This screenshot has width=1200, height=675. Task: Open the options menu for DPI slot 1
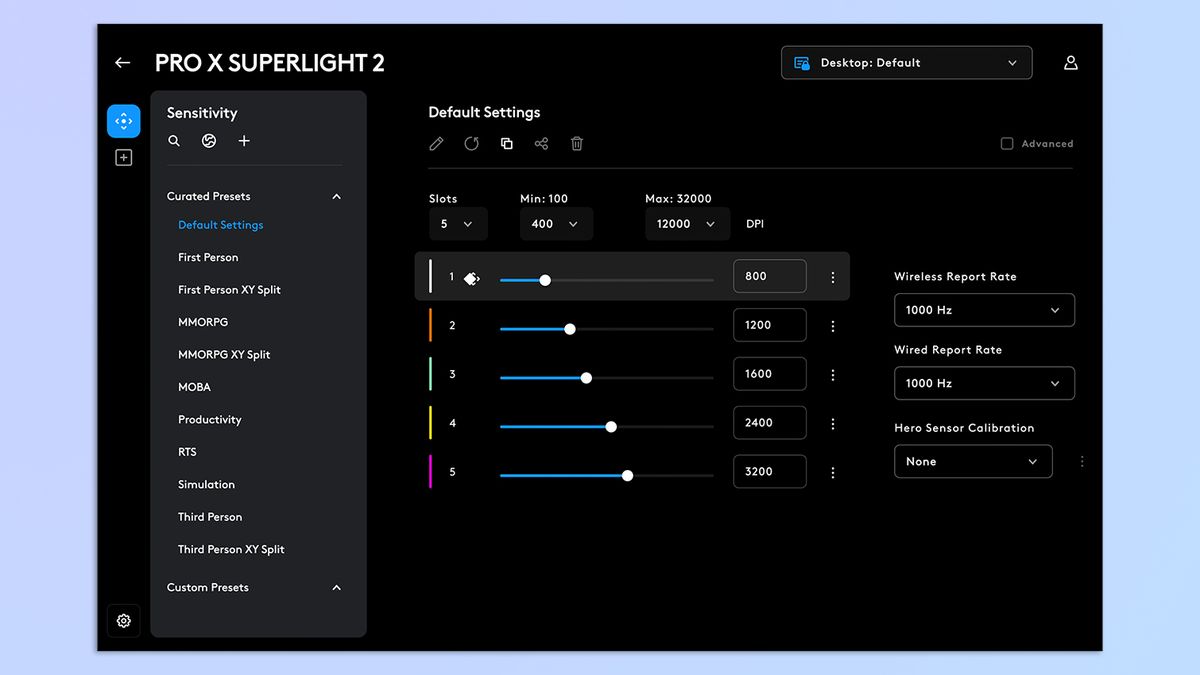pos(833,276)
